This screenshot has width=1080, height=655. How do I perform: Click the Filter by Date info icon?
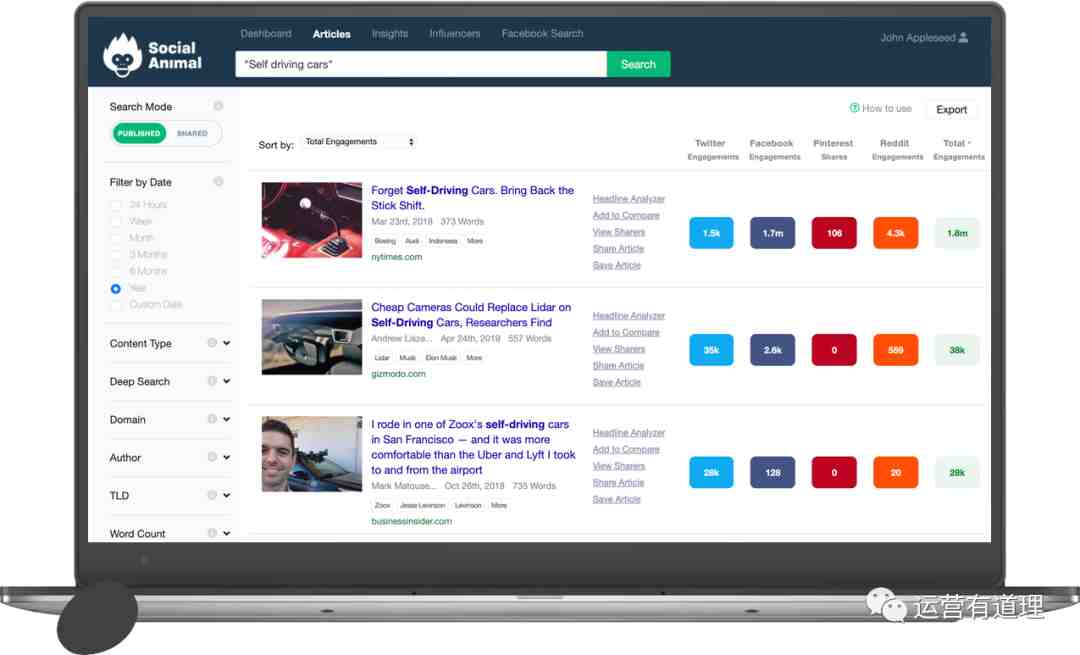pyautogui.click(x=218, y=182)
